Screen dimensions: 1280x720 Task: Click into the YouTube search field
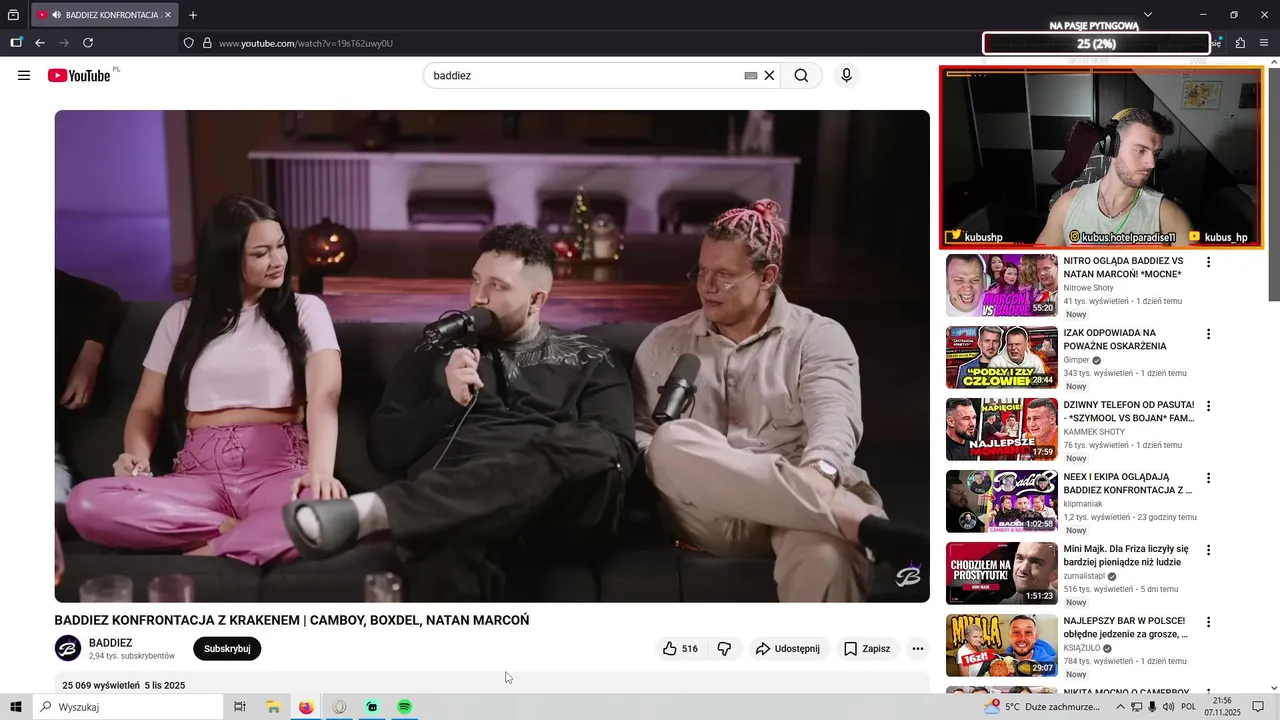click(x=585, y=75)
